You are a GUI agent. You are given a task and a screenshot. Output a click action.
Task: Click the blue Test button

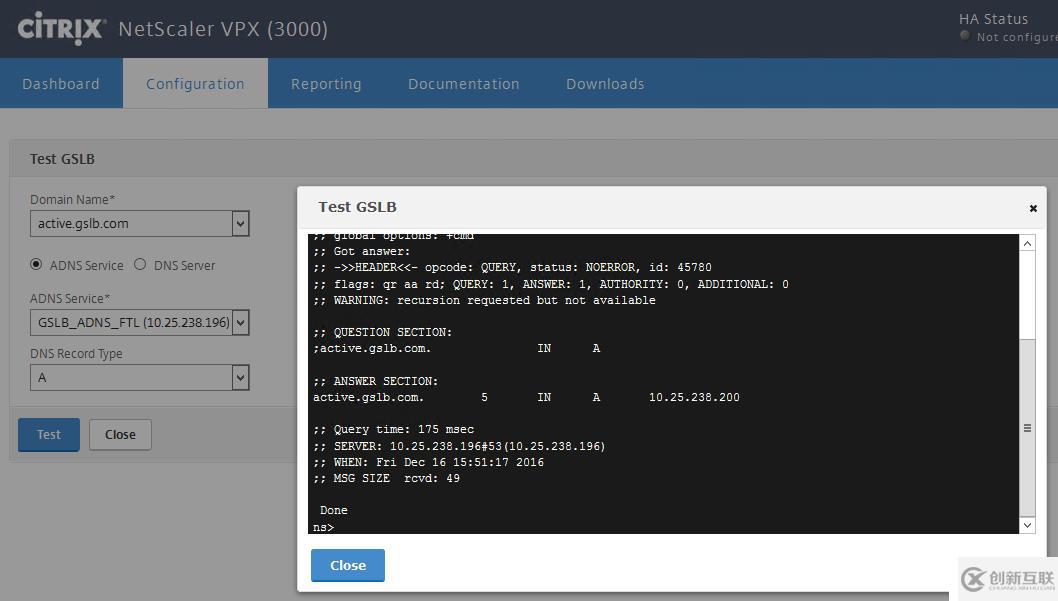pos(49,435)
